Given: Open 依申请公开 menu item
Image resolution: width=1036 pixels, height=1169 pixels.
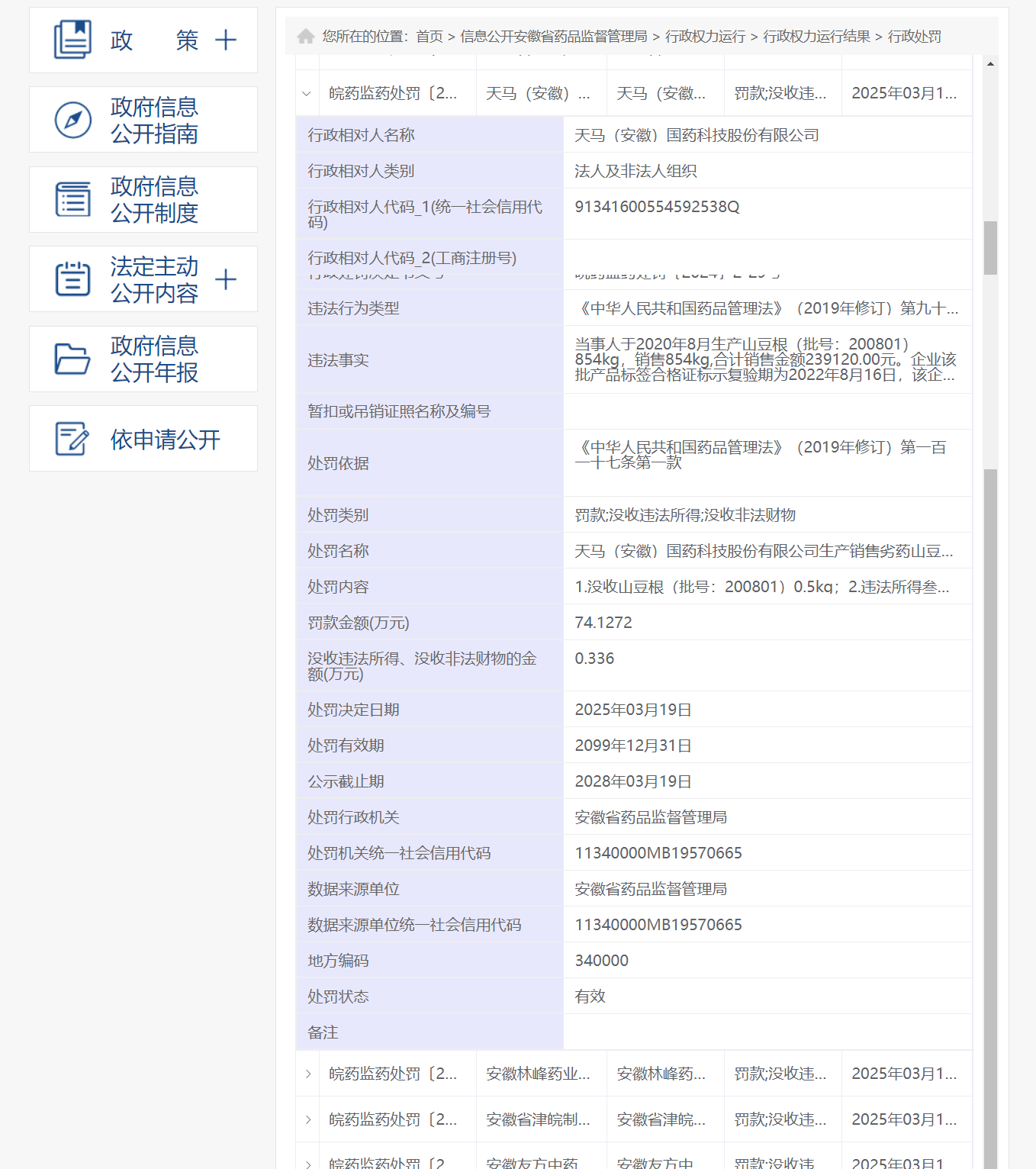Looking at the screenshot, I should pyautogui.click(x=143, y=439).
